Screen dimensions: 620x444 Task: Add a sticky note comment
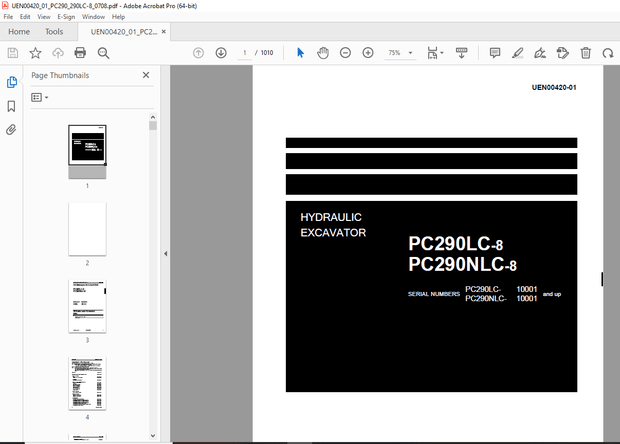click(495, 53)
